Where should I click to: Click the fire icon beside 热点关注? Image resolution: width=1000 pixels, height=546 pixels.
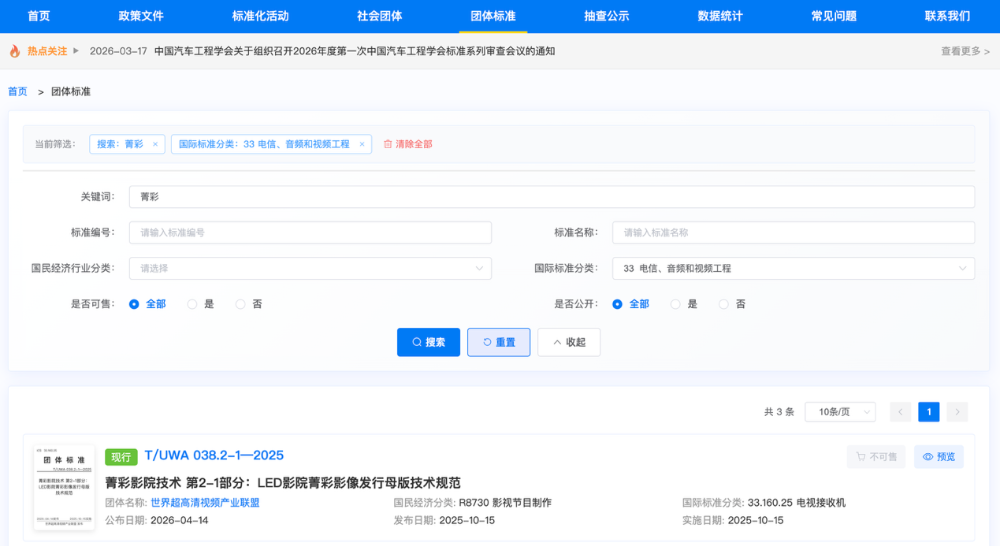point(14,51)
